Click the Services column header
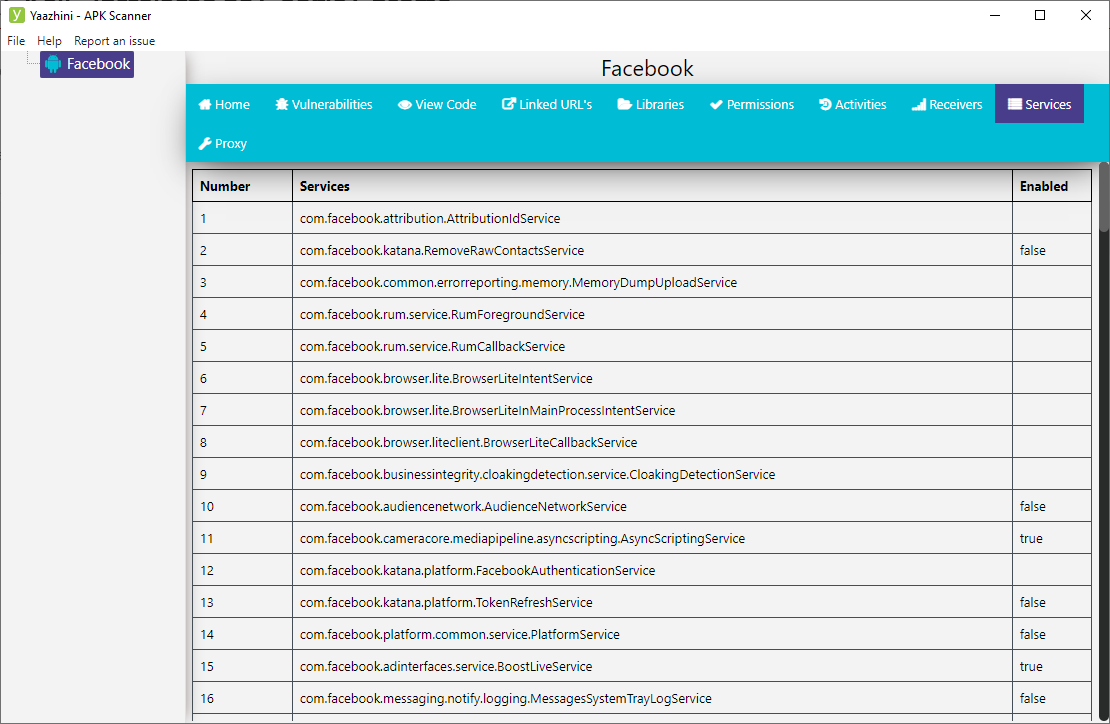Image resolution: width=1110 pixels, height=724 pixels. (652, 186)
